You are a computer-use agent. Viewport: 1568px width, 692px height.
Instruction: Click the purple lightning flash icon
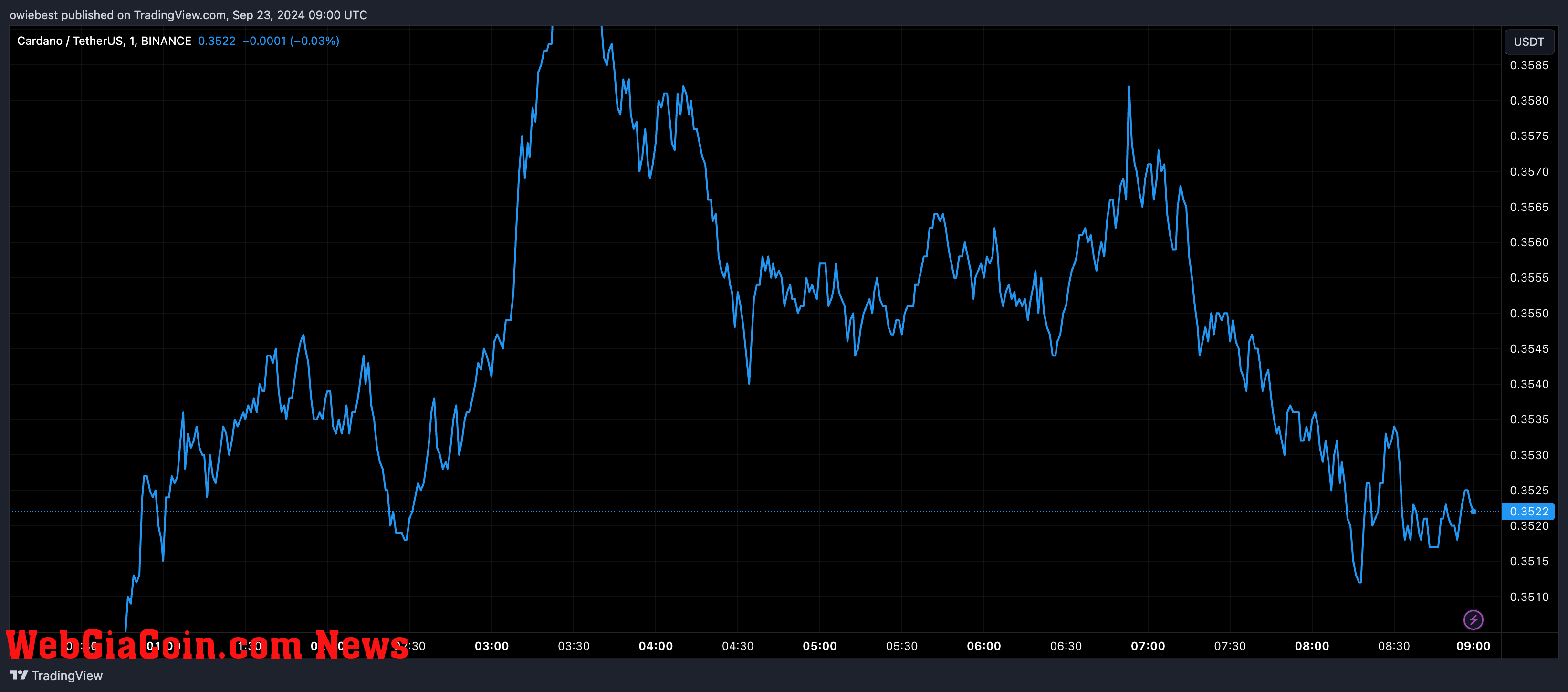point(1473,619)
